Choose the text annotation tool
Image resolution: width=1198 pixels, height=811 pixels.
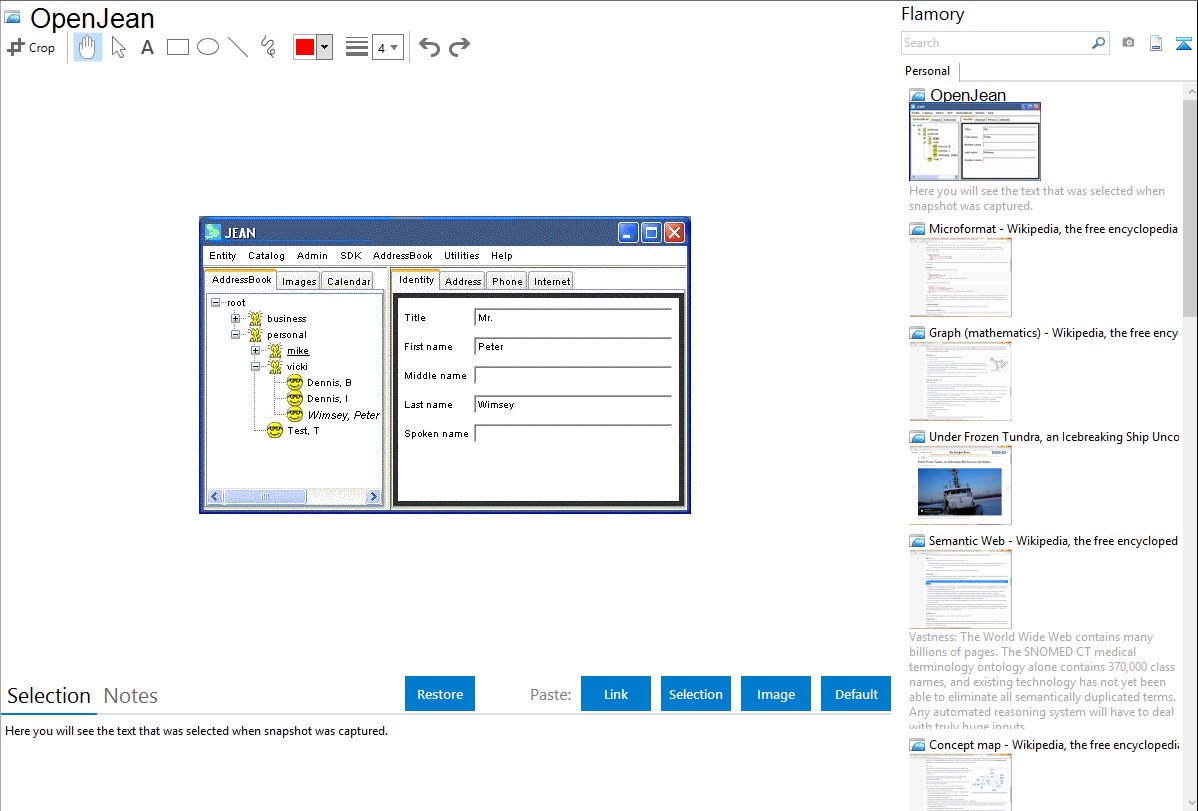coord(147,47)
